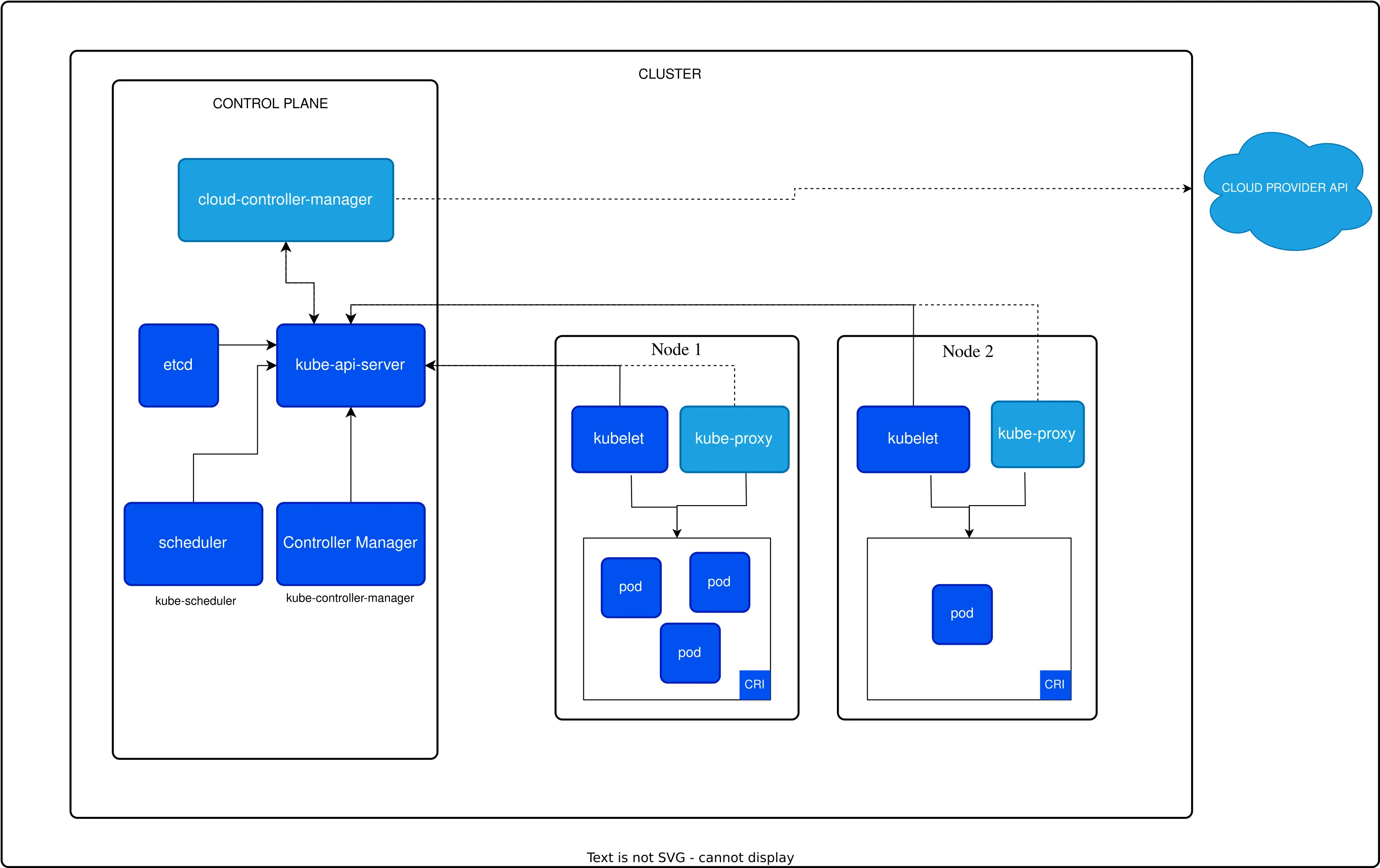Click the bottom pod in Node 1
1380x868 pixels.
690,653
